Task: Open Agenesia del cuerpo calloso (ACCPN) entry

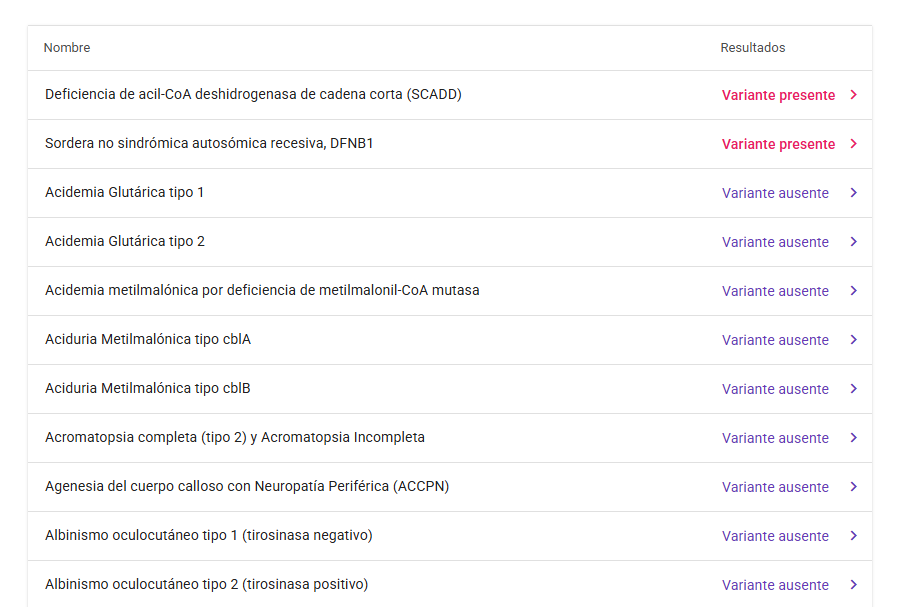Action: pyautogui.click(x=247, y=486)
